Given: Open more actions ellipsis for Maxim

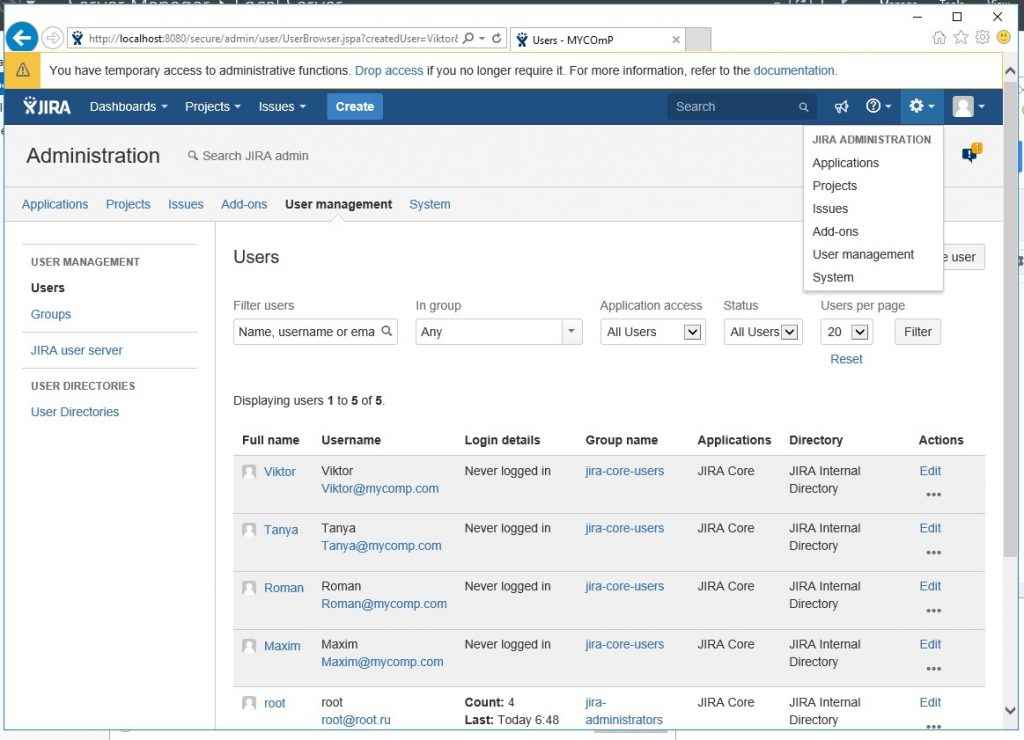Looking at the screenshot, I should click(x=933, y=669).
